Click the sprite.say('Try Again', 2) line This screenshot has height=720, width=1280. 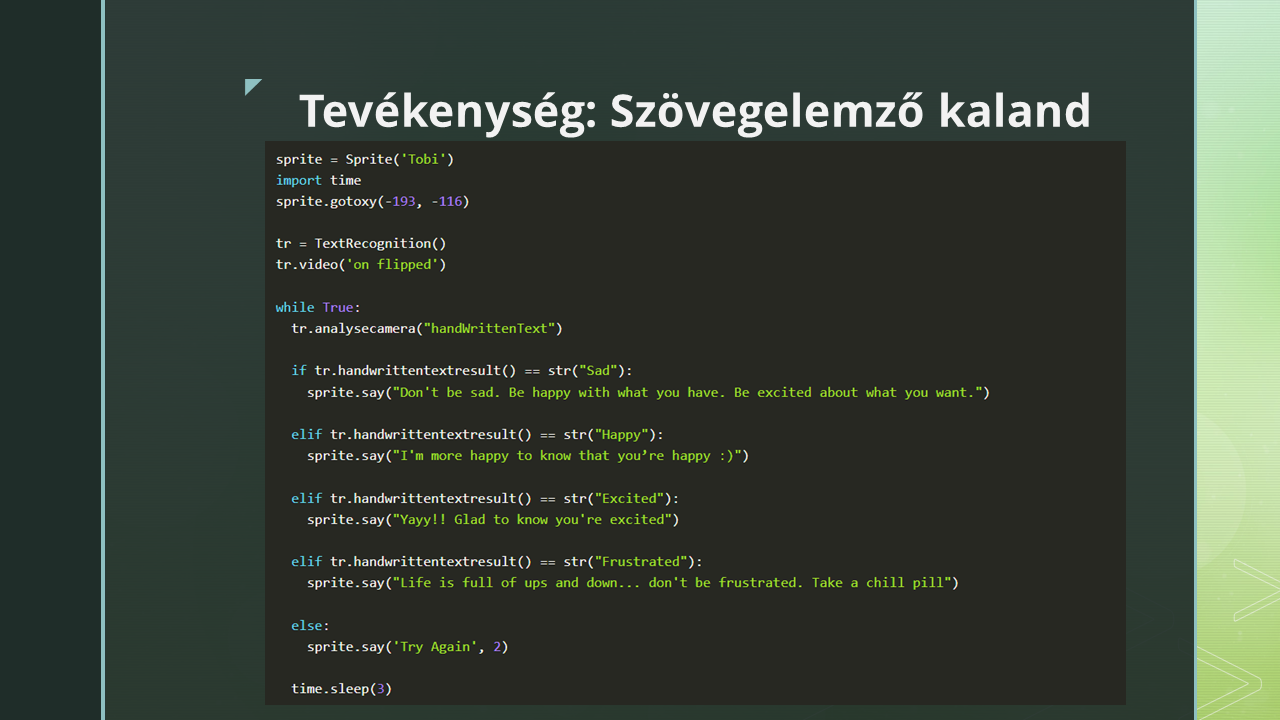click(x=407, y=646)
